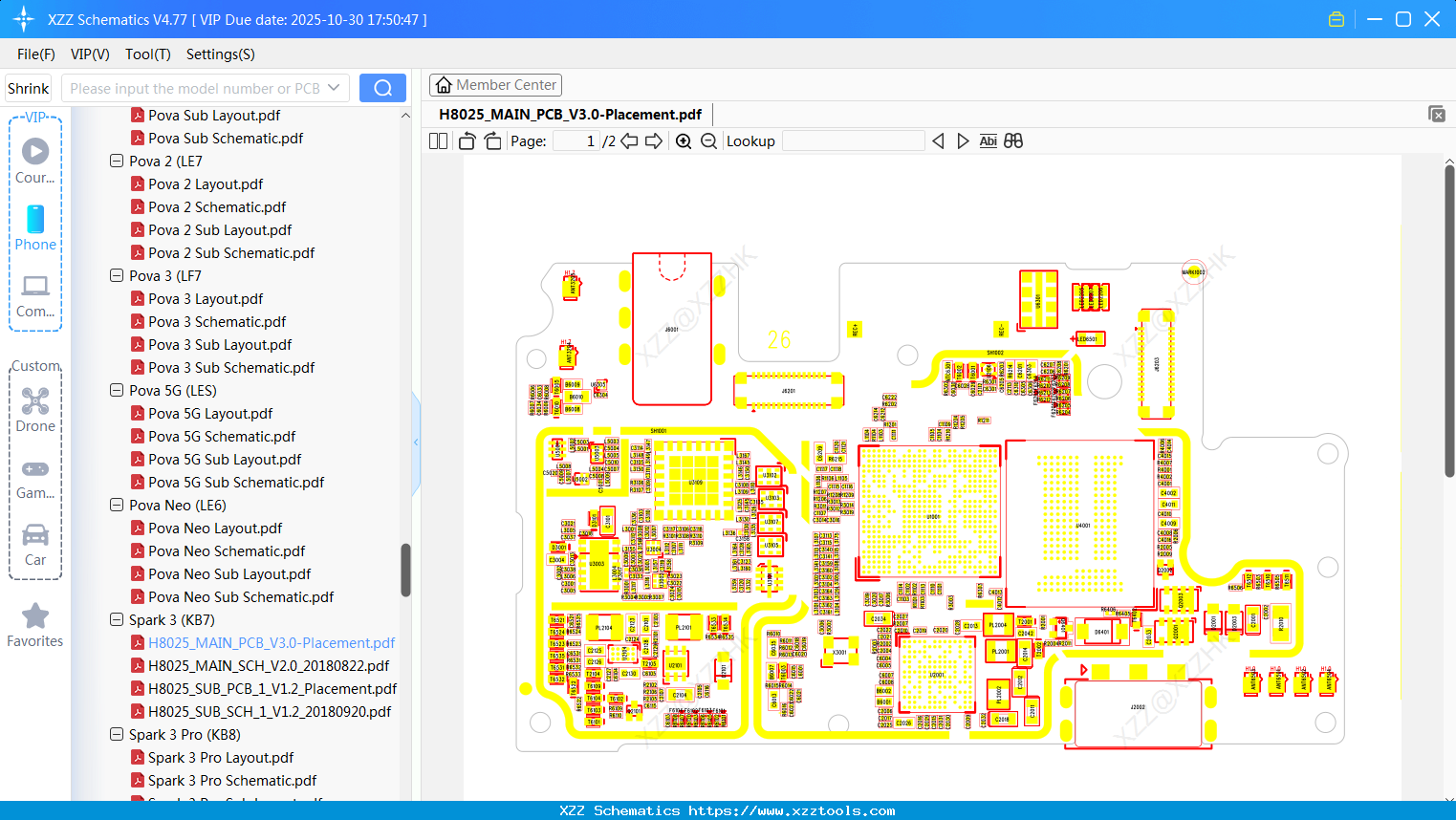The width and height of the screenshot is (1456, 820).
Task: Zoom out of the placement PDF
Action: pyautogui.click(x=708, y=140)
